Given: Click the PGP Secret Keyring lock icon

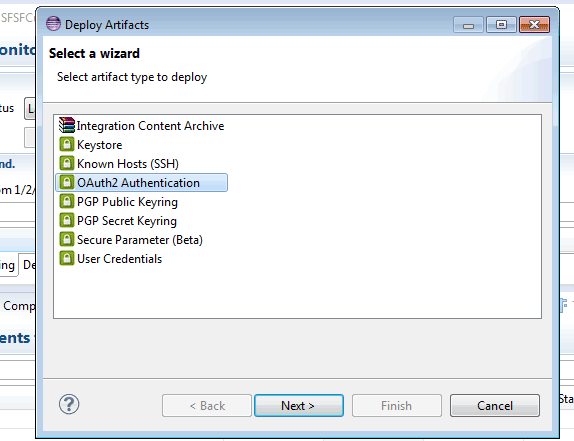Looking at the screenshot, I should [67, 220].
